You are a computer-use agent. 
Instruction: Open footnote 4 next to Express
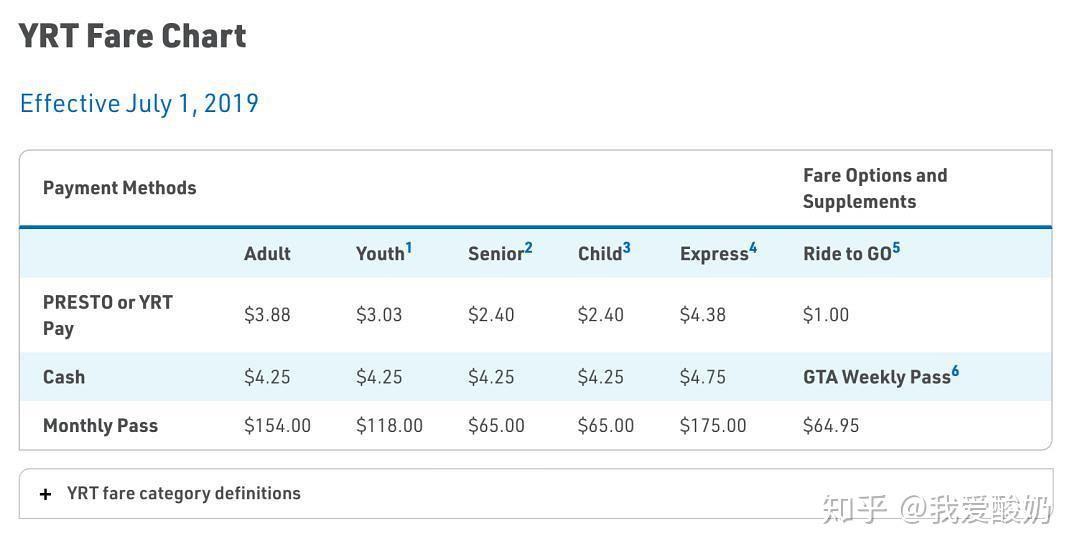pyautogui.click(x=753, y=247)
